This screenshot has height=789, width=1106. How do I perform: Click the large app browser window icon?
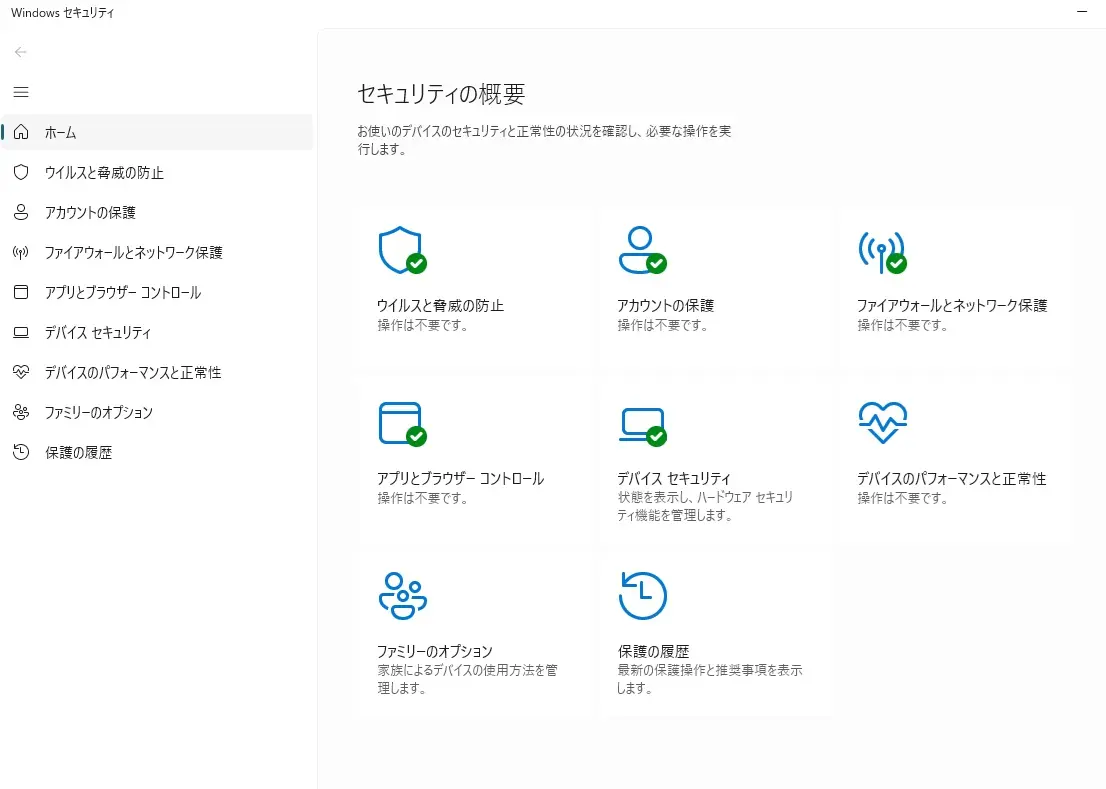pyautogui.click(x=402, y=424)
